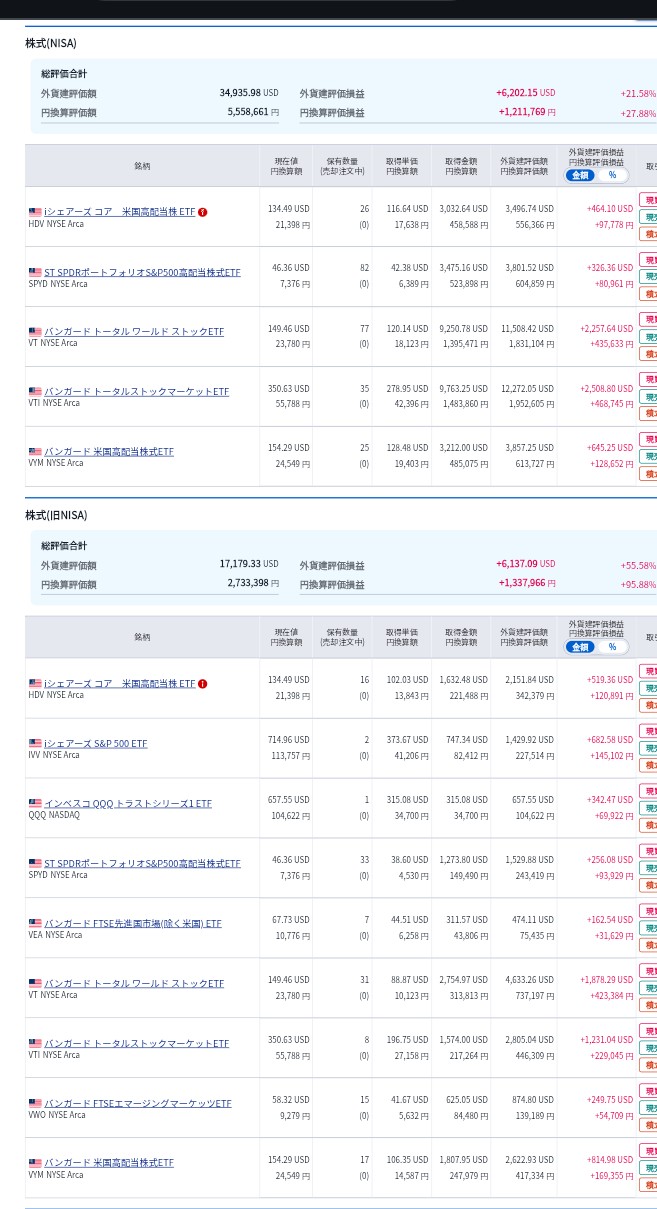Open the インベスコ QQQ トラストシリーズ1 ETF link
This screenshot has height=1209, width=657.
tap(128, 803)
